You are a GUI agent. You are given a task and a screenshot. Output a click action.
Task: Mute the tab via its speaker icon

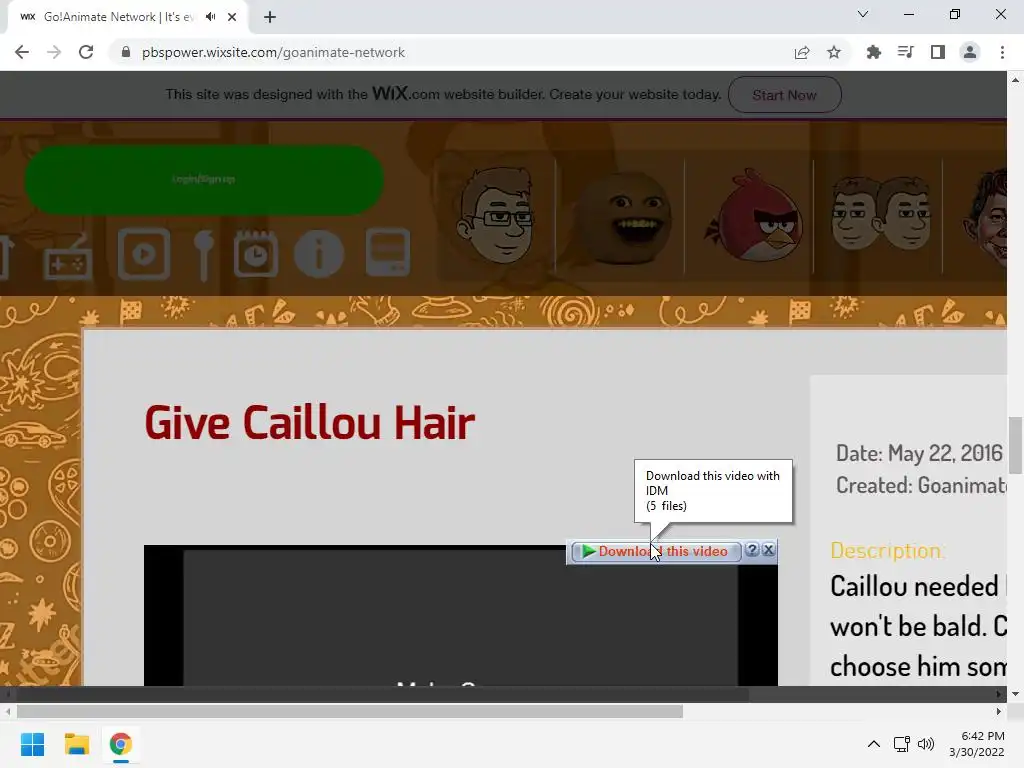pos(210,17)
